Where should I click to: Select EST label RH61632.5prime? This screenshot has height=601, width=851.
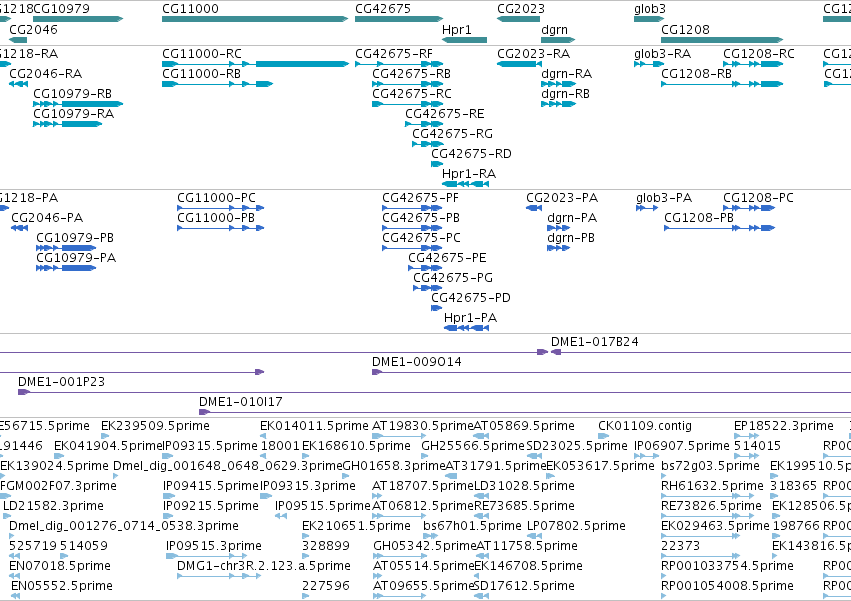(x=712, y=486)
